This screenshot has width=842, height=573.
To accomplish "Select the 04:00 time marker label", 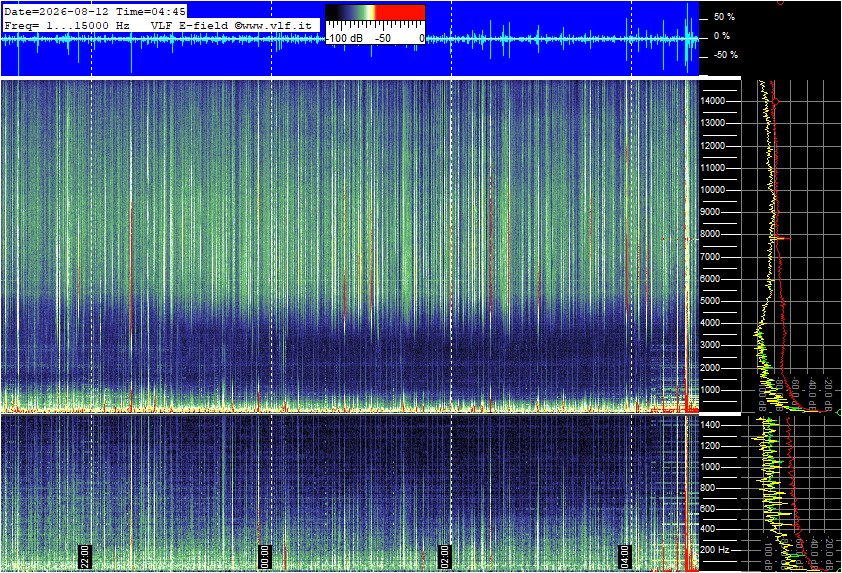I will 624,556.
